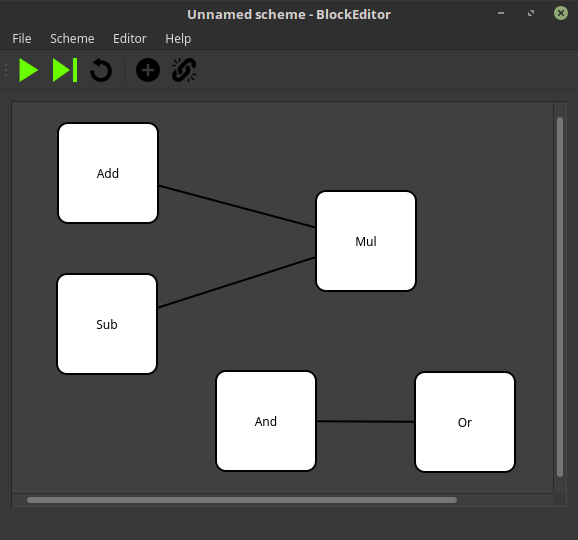578x540 pixels.
Task: Click the vertical scrollbar of the canvas
Action: tap(560, 297)
